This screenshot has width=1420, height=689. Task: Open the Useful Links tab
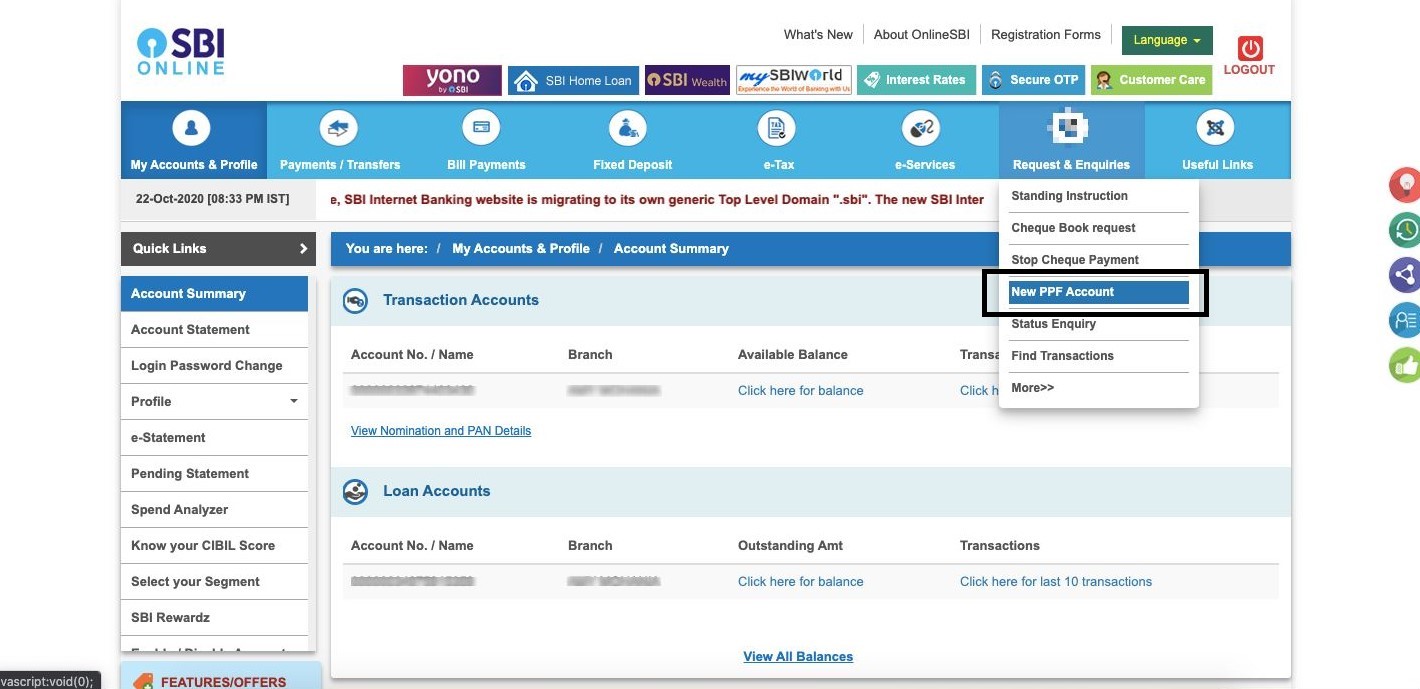[x=1216, y=140]
